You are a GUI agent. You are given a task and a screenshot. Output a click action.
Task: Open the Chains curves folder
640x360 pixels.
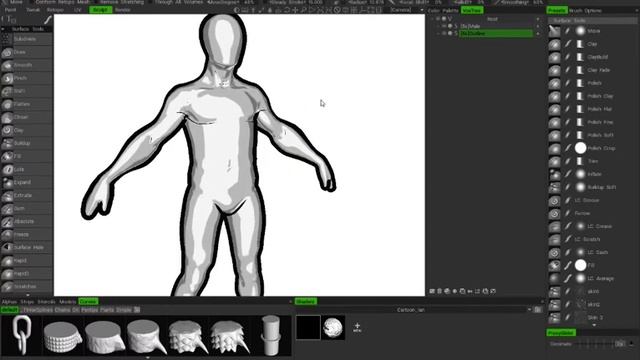pos(62,310)
